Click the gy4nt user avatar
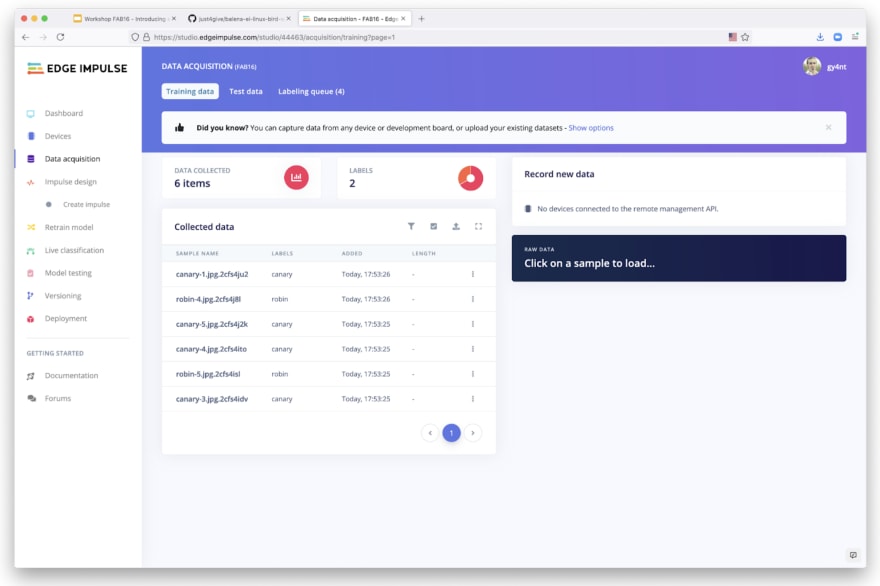Viewport: 880px width, 586px height. click(x=812, y=66)
